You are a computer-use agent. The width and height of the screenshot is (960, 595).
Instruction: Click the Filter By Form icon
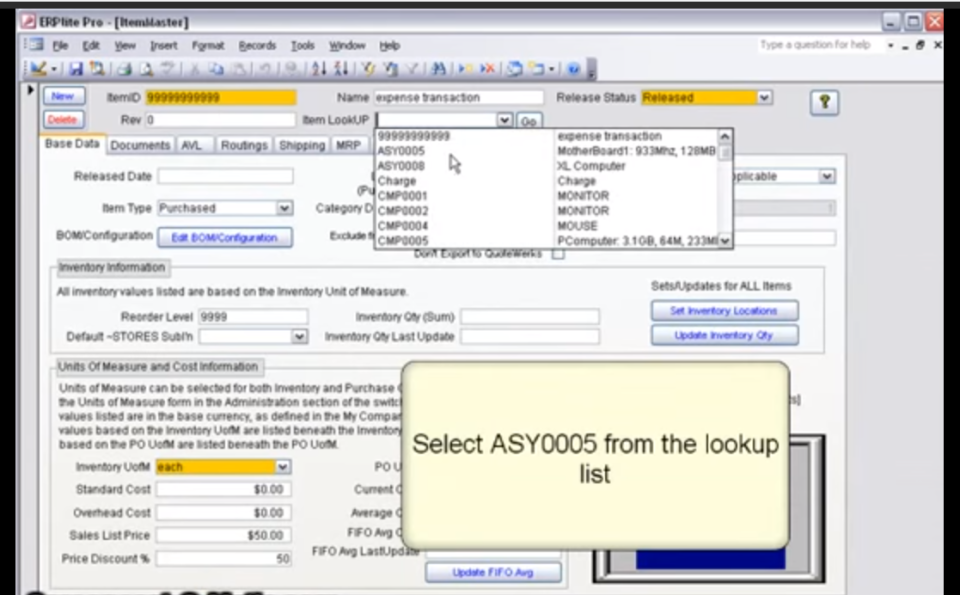(x=390, y=69)
